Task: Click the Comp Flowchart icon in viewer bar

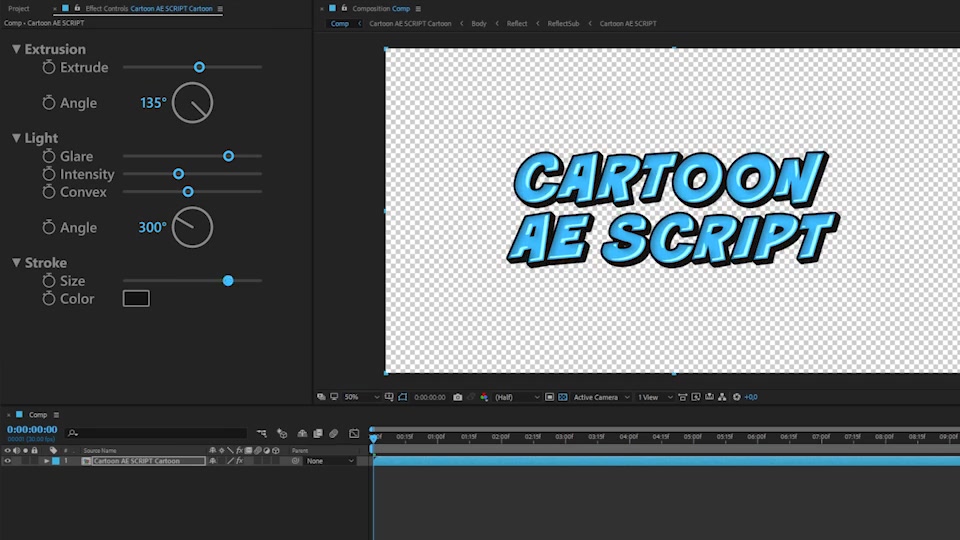Action: (x=722, y=397)
